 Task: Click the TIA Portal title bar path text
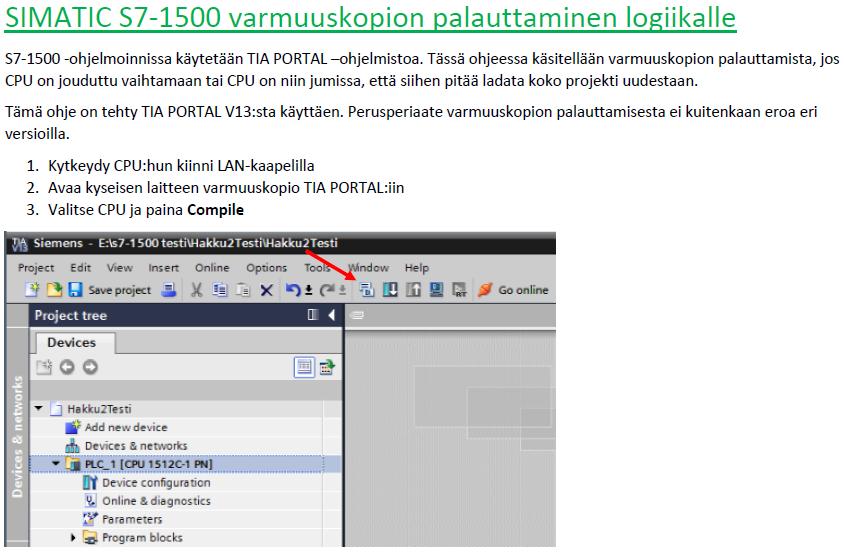pos(217,243)
